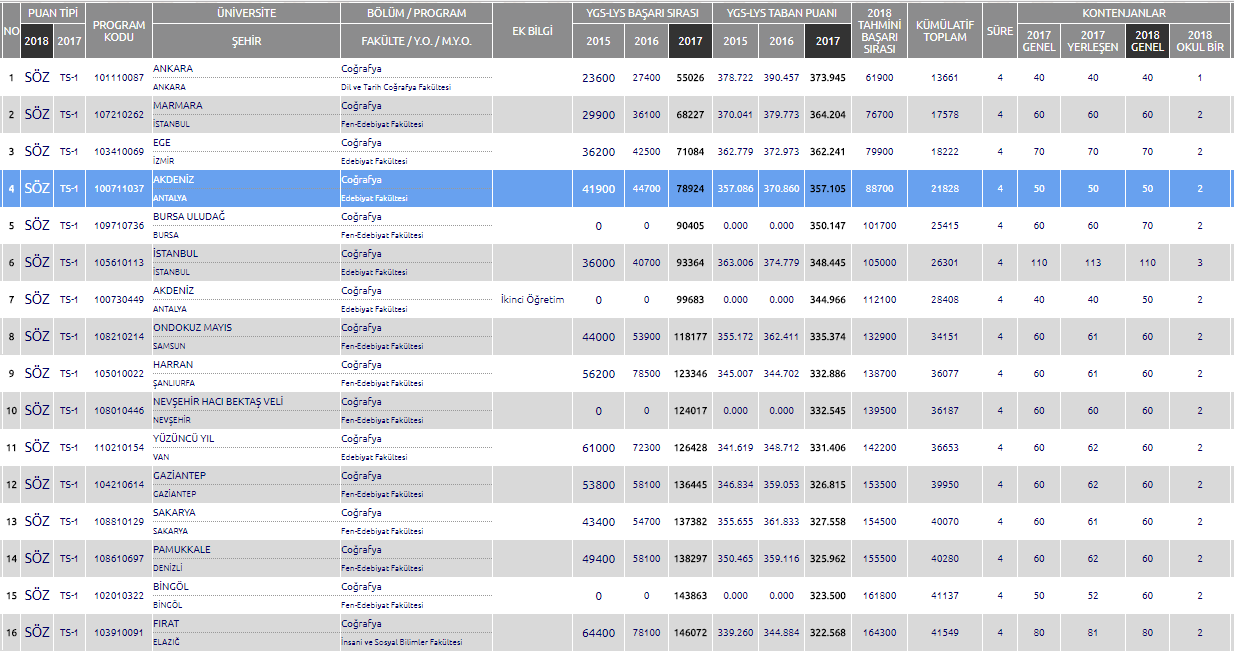The height and width of the screenshot is (653, 1234).
Task: Sort by 2018 TAHMİNİ BAŞARI SIRASI header
Action: 879,31
